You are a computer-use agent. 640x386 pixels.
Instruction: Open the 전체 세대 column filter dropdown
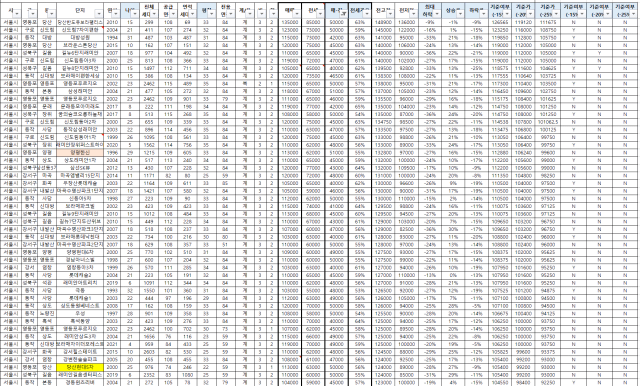coord(155,14)
